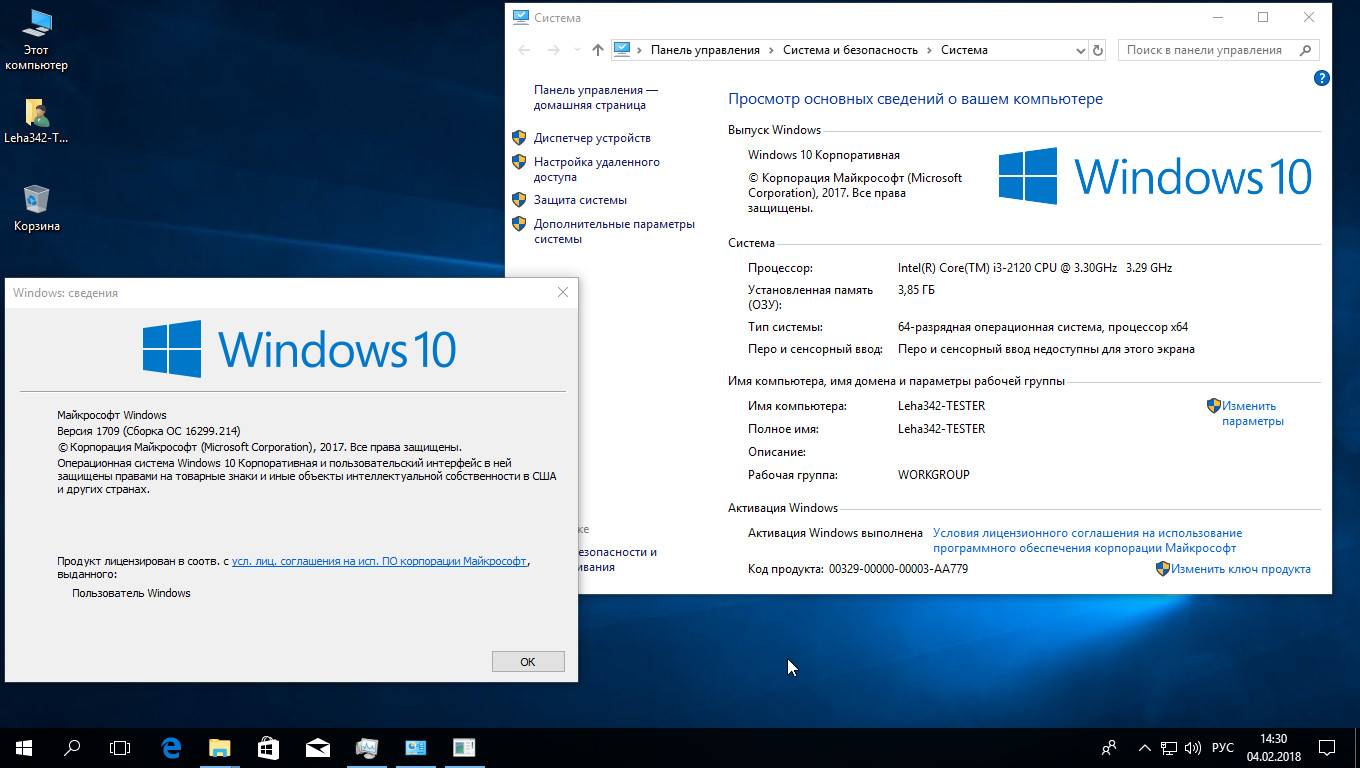The height and width of the screenshot is (768, 1360).
Task: Go to Панель управления breadcrumb
Action: tap(705, 50)
